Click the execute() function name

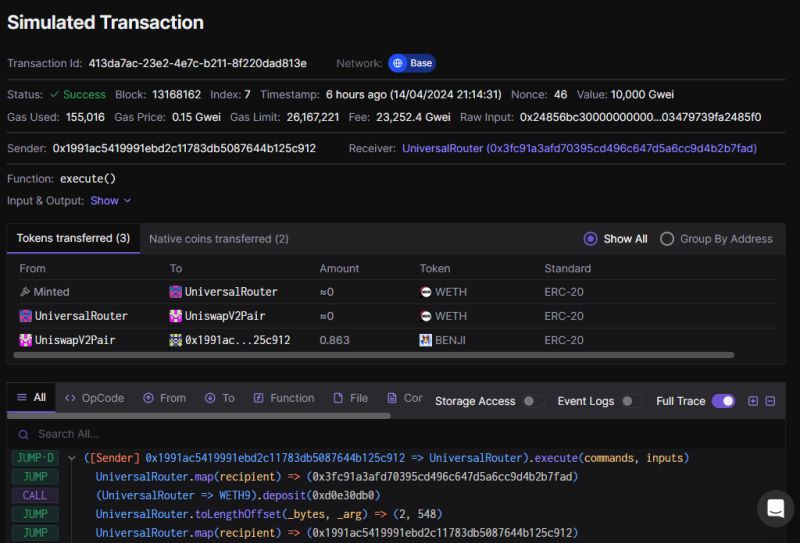tap(88, 179)
